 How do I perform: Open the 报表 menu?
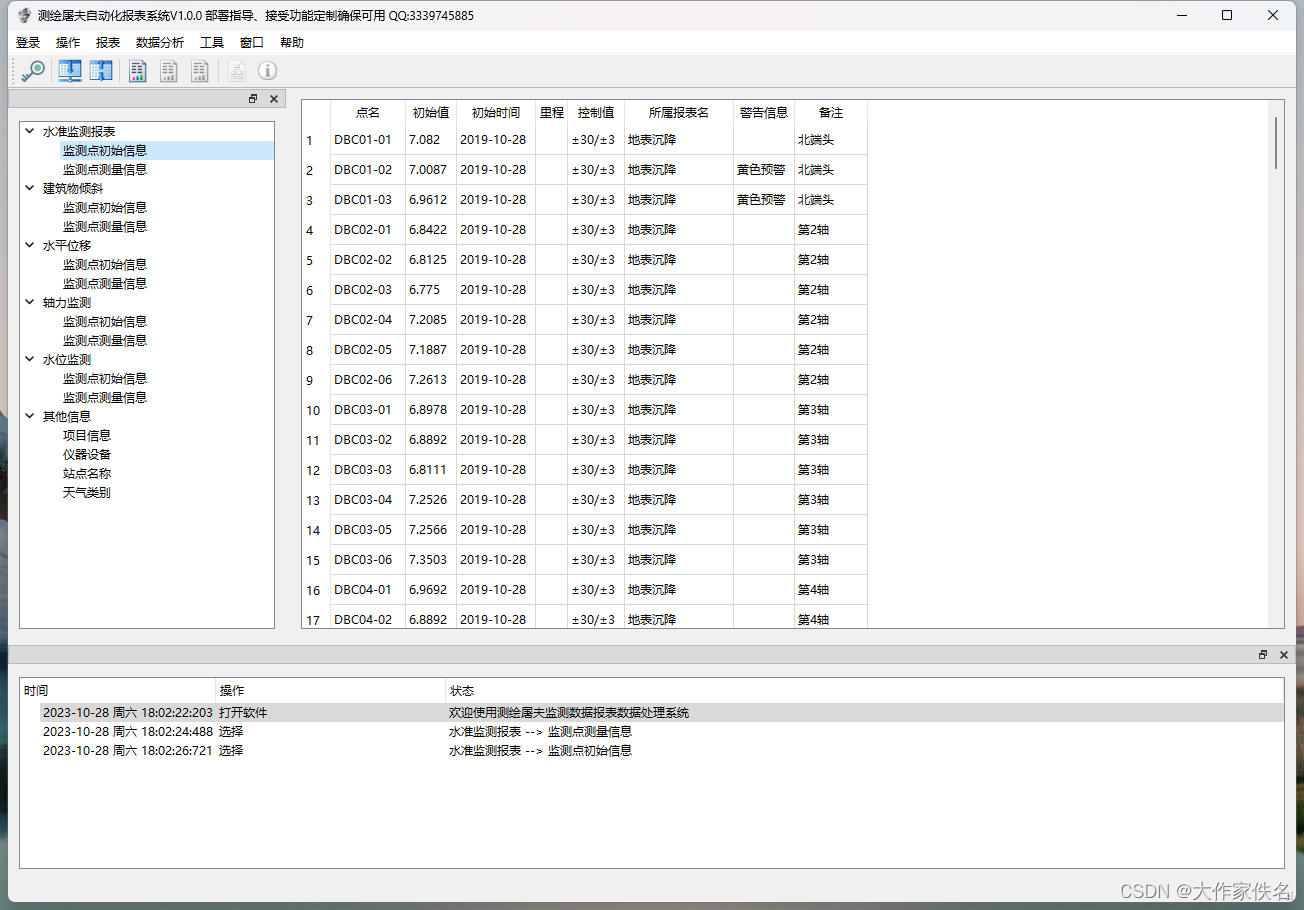108,43
